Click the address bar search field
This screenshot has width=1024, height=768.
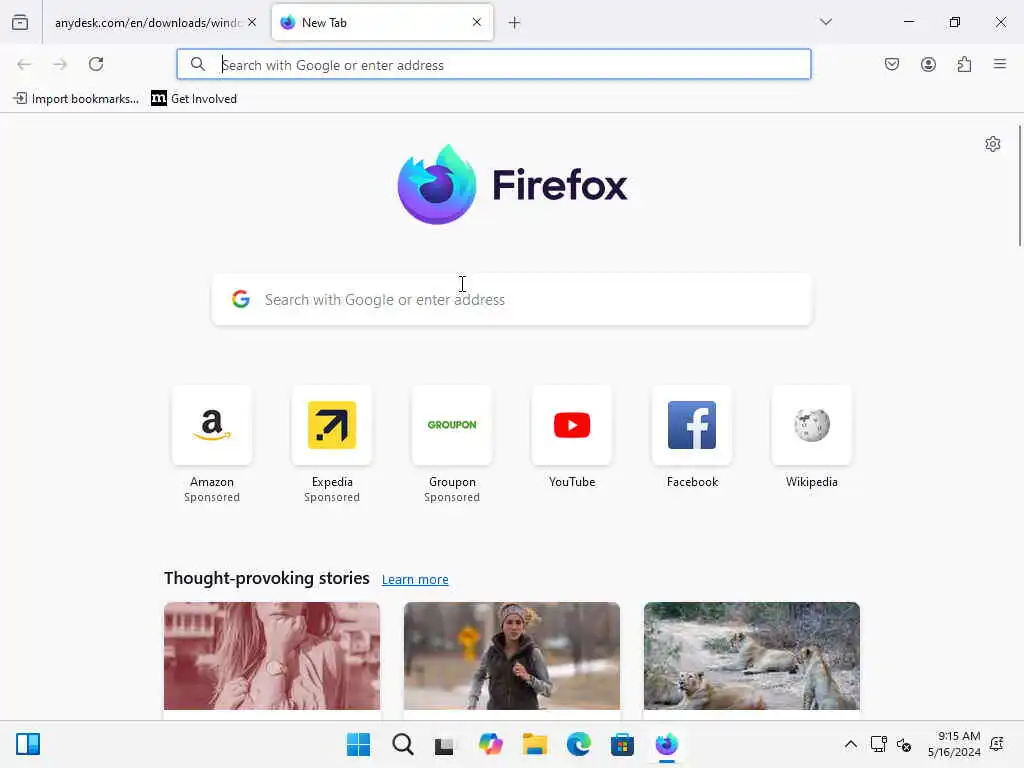coord(494,65)
